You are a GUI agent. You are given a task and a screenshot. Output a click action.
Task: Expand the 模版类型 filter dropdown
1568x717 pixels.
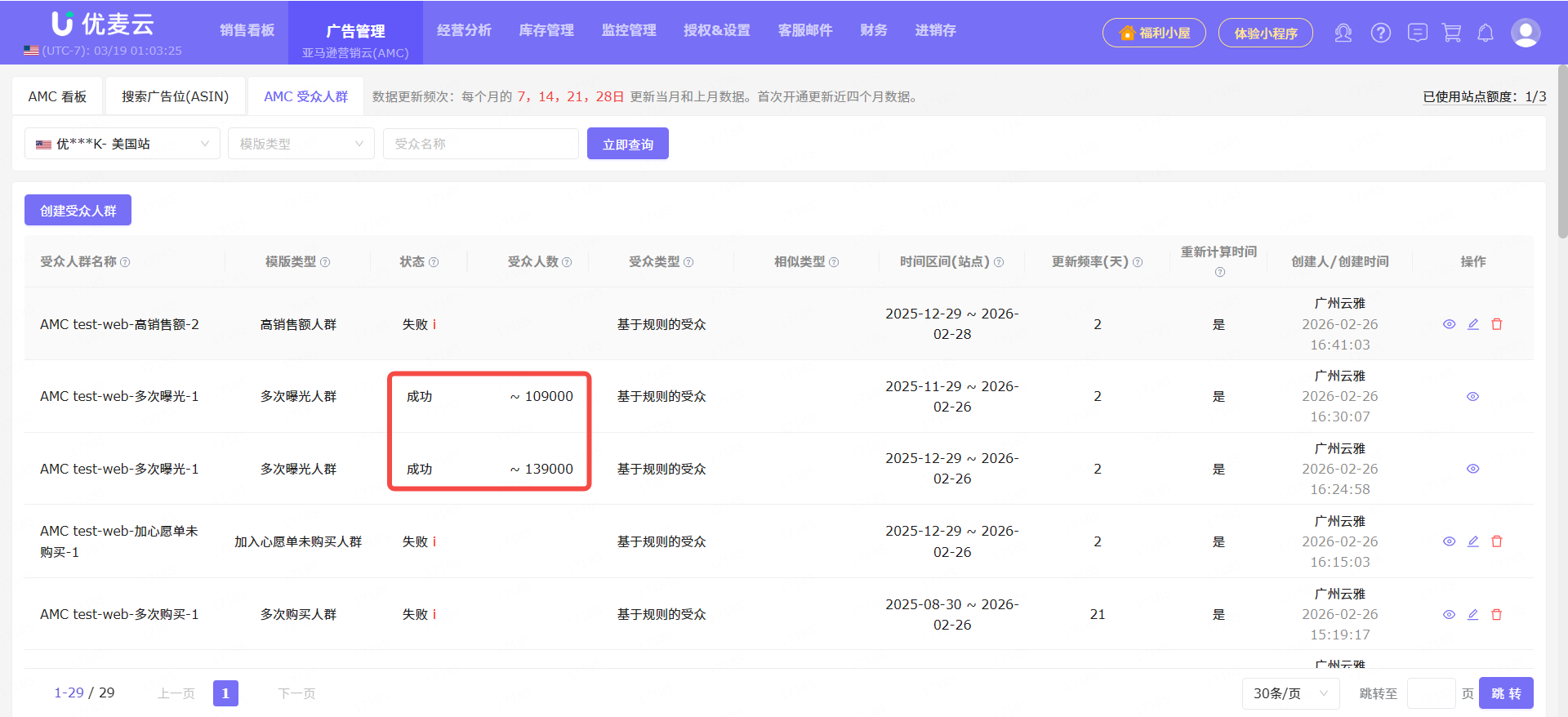pos(301,144)
